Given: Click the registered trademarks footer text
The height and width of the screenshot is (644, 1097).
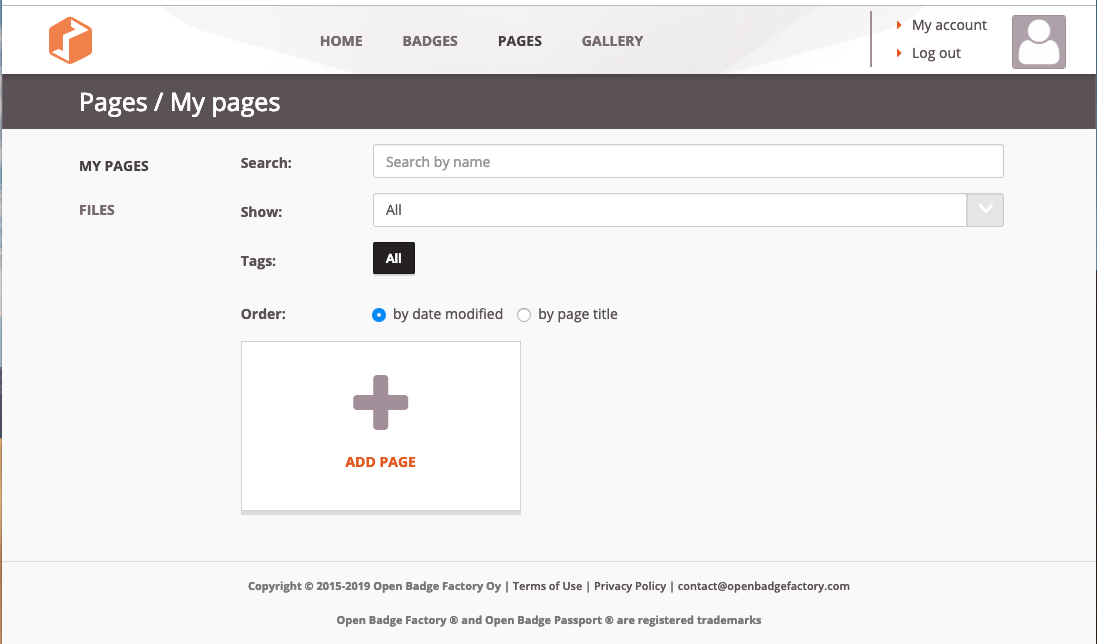Looking at the screenshot, I should click(x=548, y=620).
